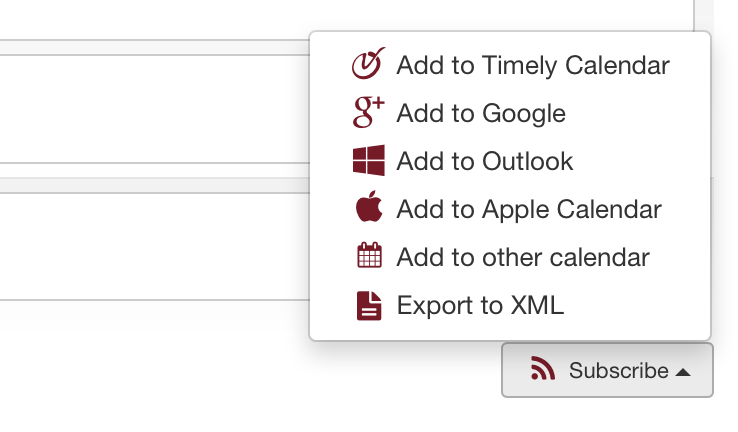Image resolution: width=738 pixels, height=432 pixels.
Task: Click the first white calendar cell area
Action: [x=154, y=109]
